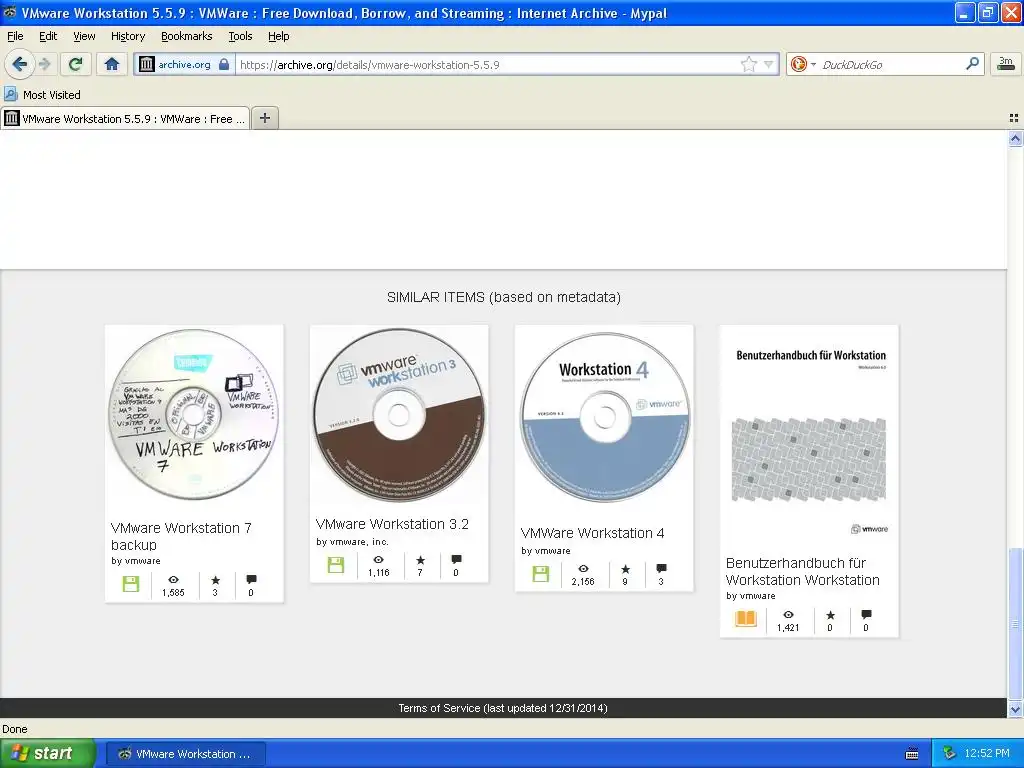This screenshot has height=768, width=1024.
Task: Click VMware Workstation taskbar button
Action: (x=186, y=754)
